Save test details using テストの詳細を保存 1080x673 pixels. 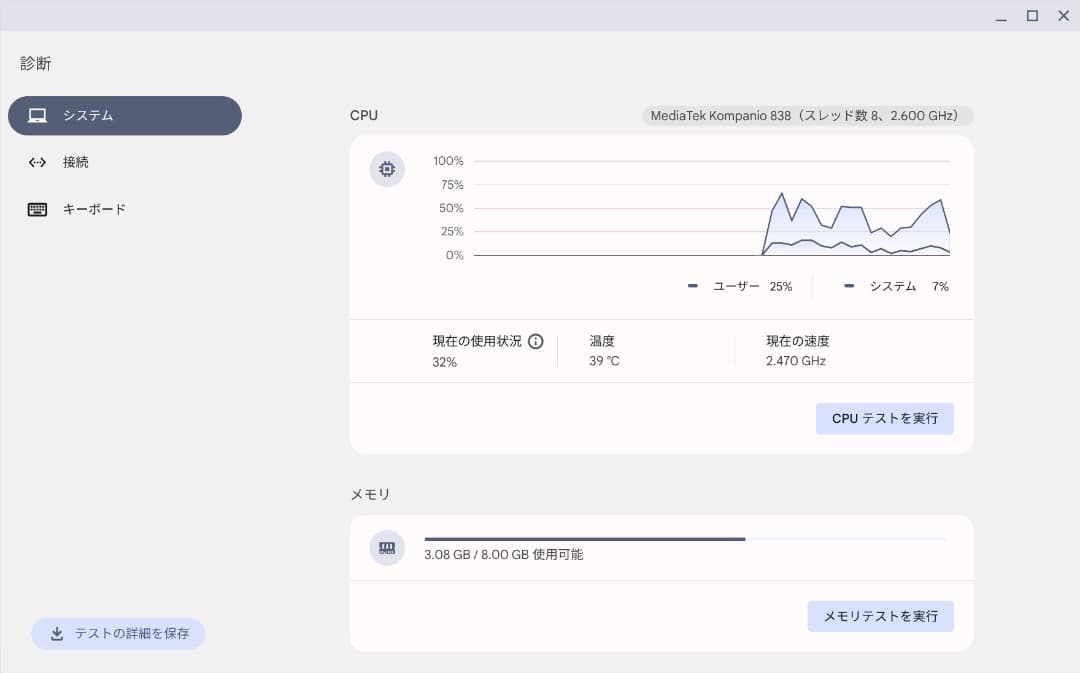[x=117, y=633]
